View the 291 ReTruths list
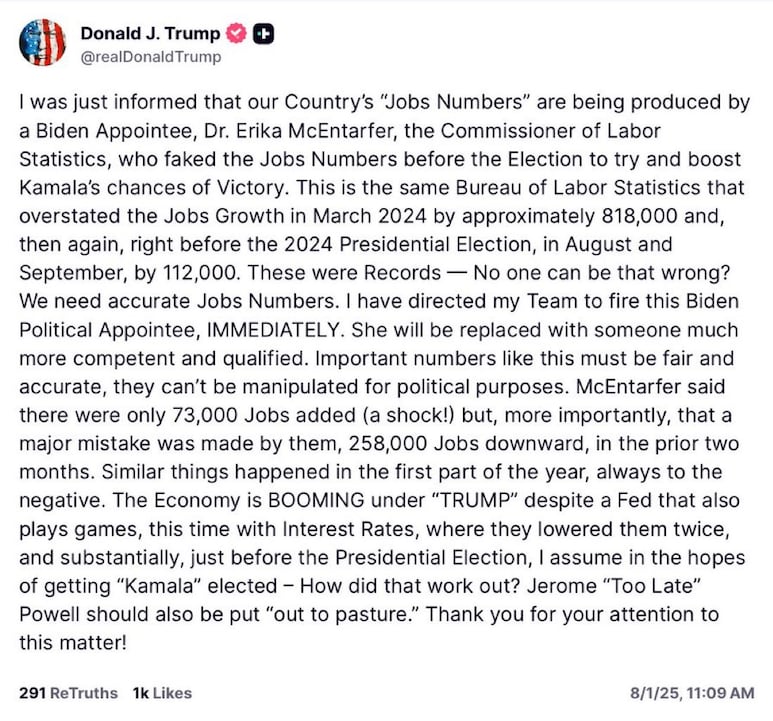Image resolution: width=773 pixels, height=721 pixels. point(69,693)
